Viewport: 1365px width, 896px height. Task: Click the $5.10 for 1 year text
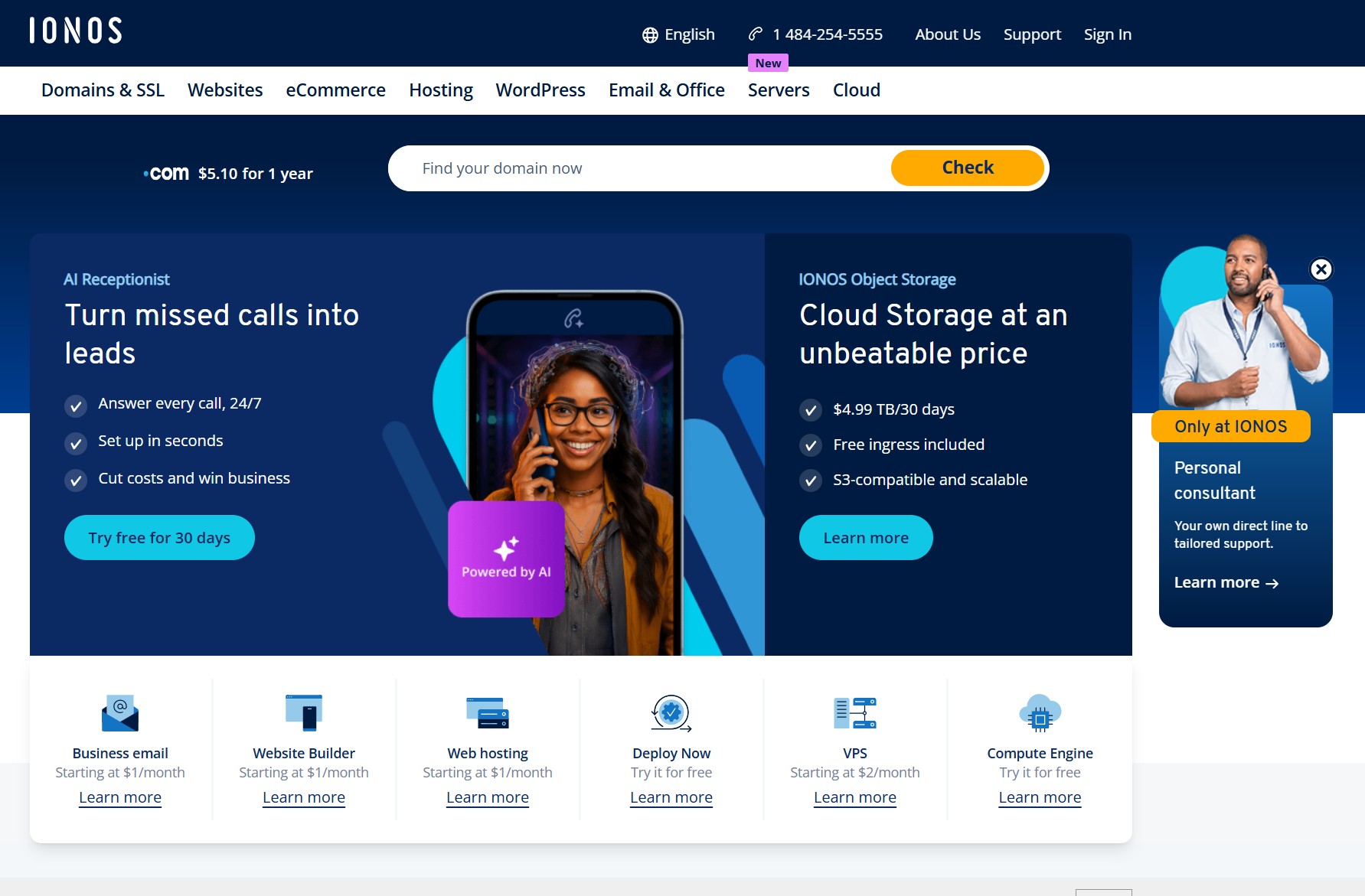click(256, 174)
